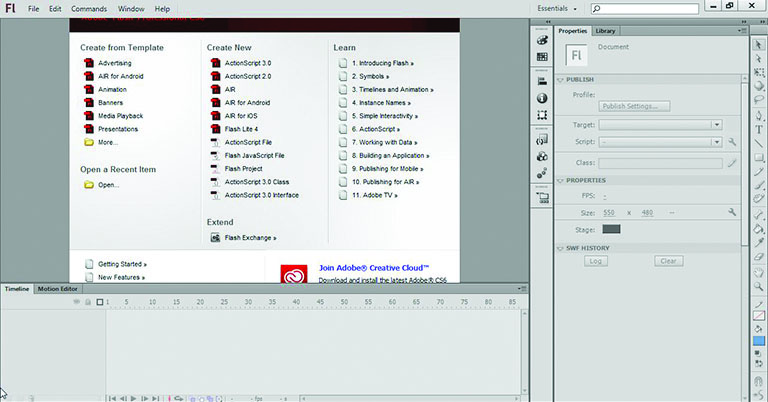The height and width of the screenshot is (402, 768).
Task: Open the Transform panel icon
Action: tap(542, 115)
